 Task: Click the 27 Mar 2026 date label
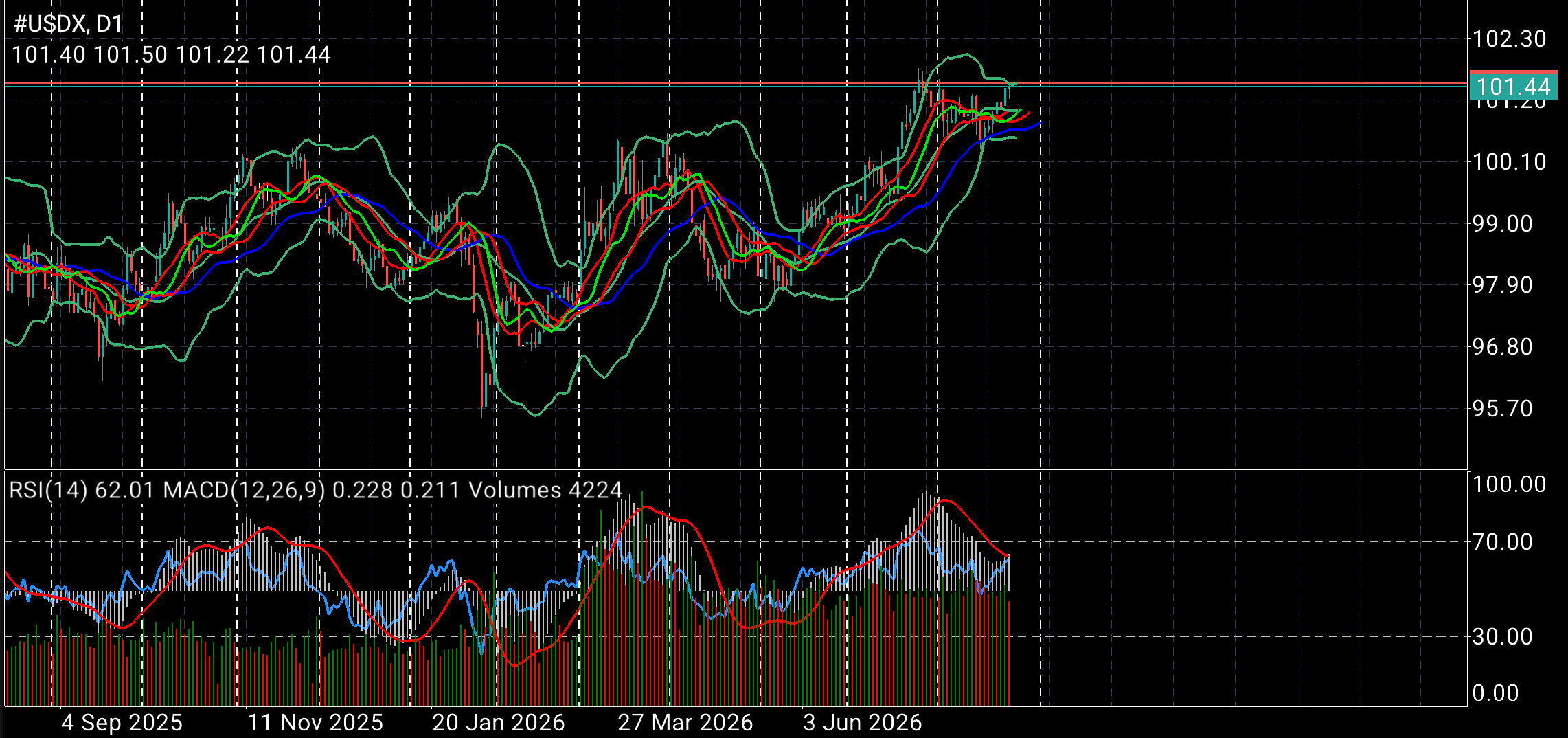pyautogui.click(x=685, y=723)
